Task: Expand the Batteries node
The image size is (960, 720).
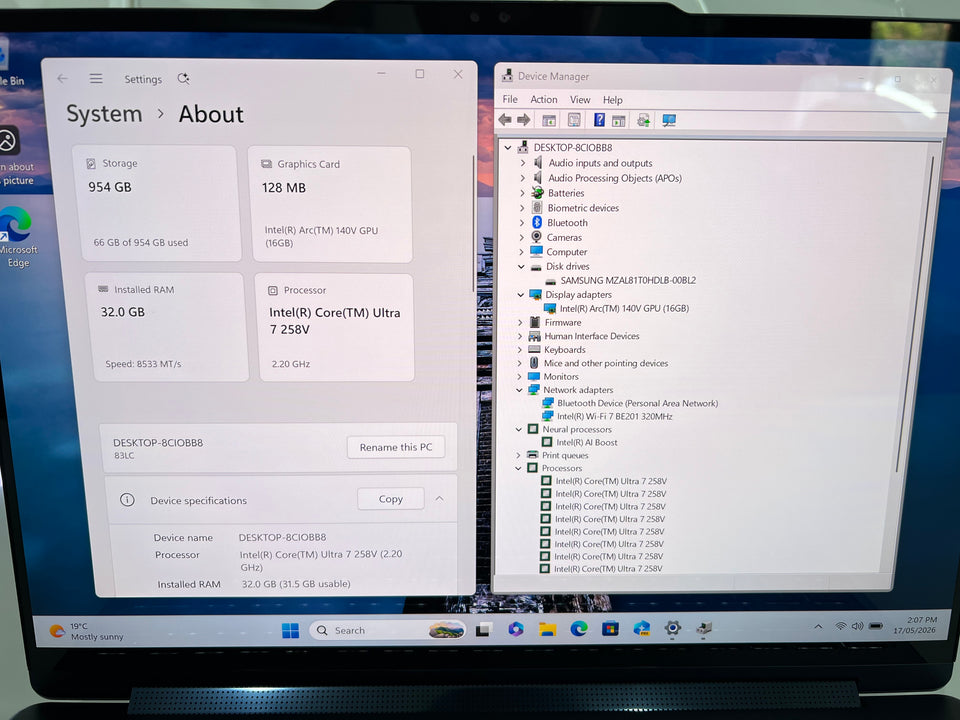Action: pos(522,193)
